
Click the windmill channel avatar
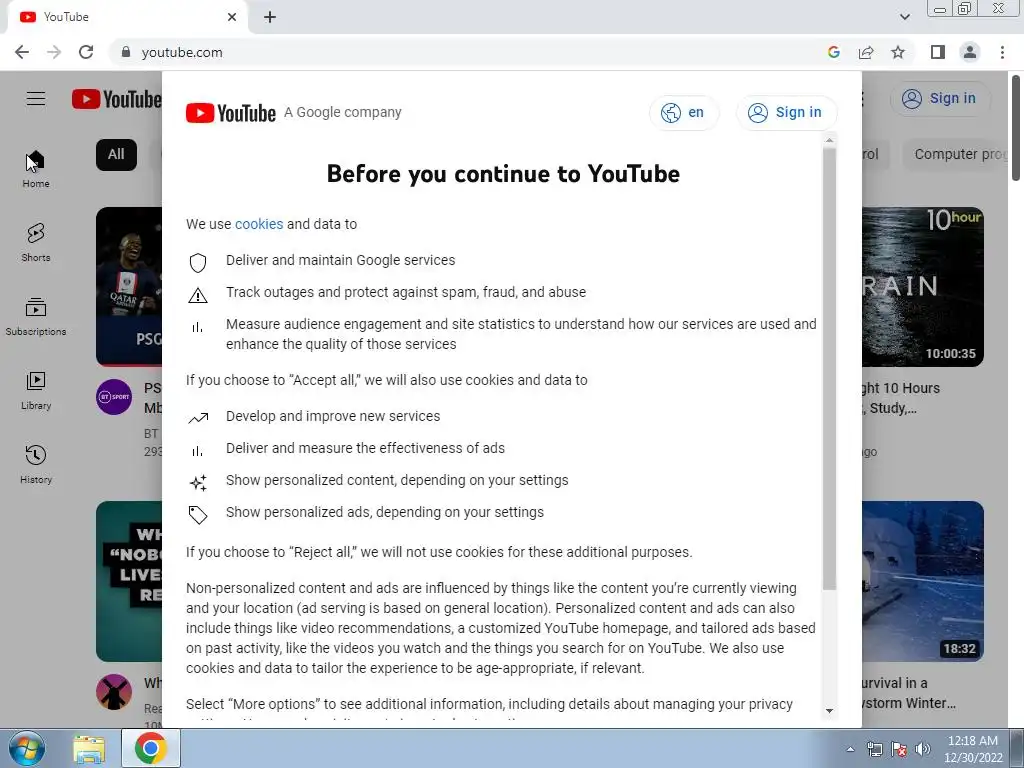tap(114, 692)
